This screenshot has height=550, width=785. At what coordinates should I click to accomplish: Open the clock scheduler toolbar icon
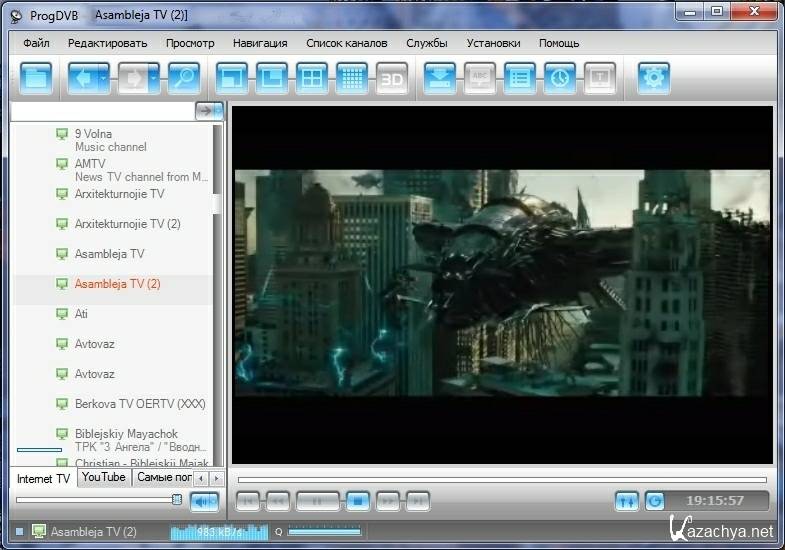[x=559, y=78]
